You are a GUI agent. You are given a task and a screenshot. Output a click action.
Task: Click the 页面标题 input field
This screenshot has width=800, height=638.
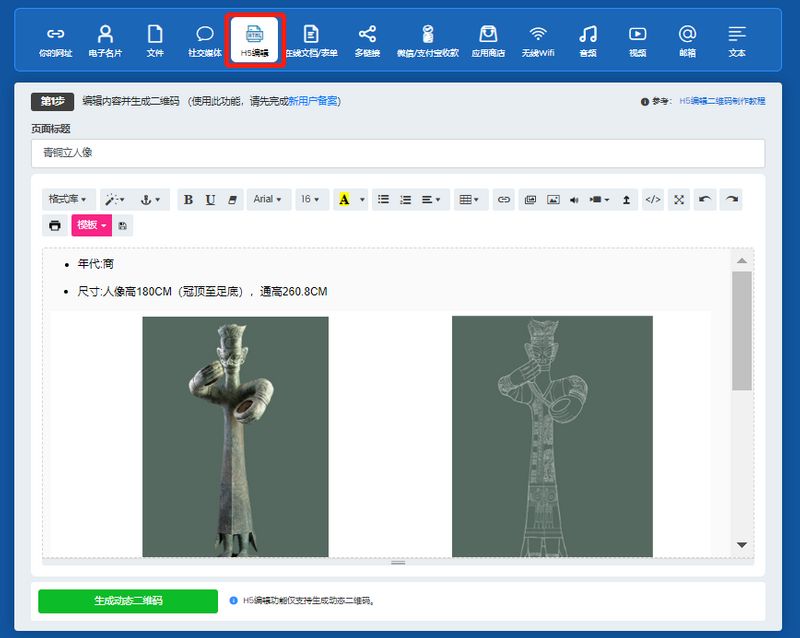click(x=398, y=153)
